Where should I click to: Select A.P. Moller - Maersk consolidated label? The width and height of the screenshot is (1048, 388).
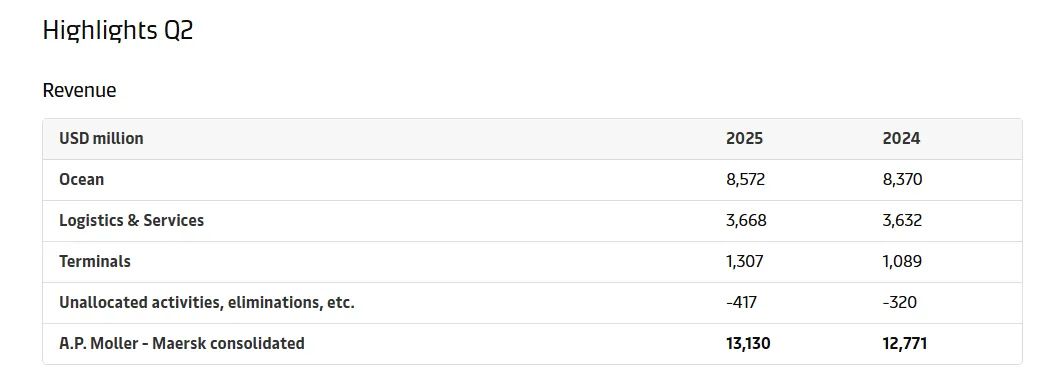[x=182, y=343]
